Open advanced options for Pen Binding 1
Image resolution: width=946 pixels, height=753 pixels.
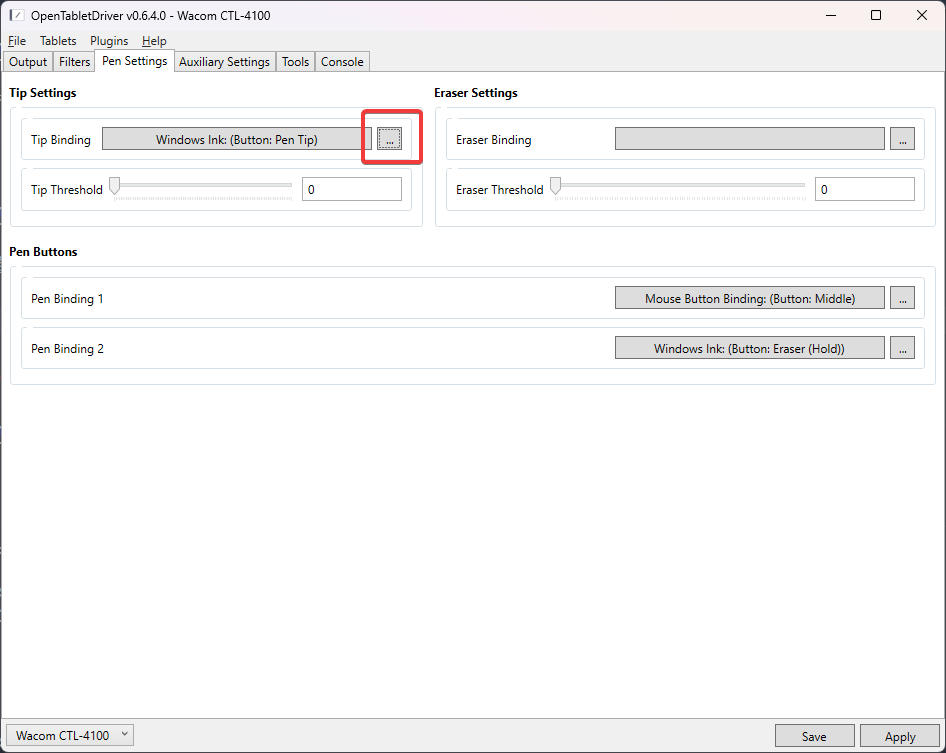(x=902, y=297)
